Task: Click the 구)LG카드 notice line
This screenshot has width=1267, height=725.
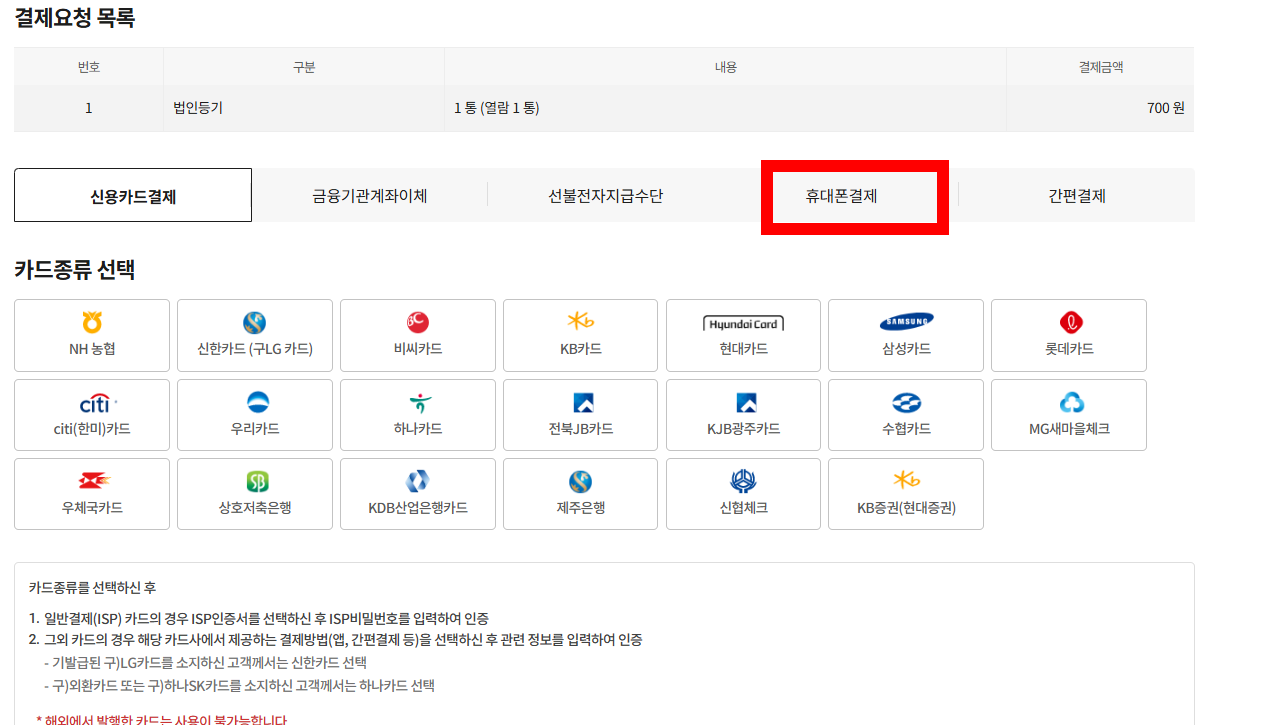Action: (206, 662)
